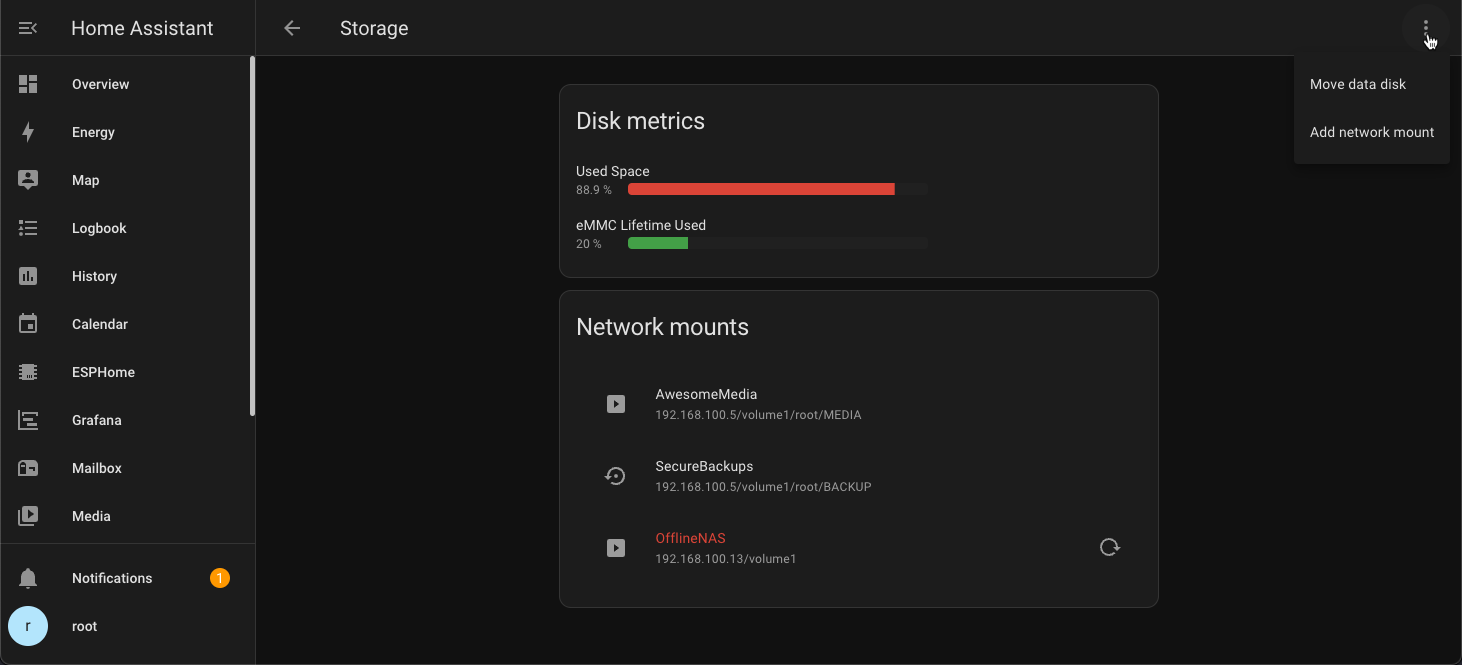Click the 192.168.100.13/volume1 path
The image size is (1462, 665).
click(x=726, y=559)
